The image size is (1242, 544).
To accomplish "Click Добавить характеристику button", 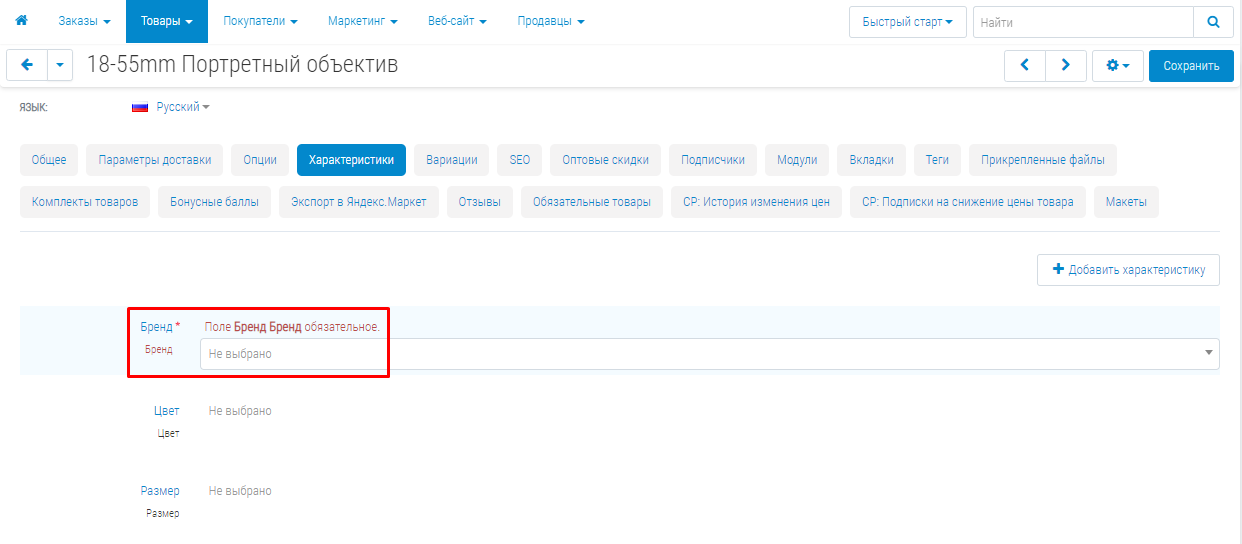I will tap(1128, 270).
